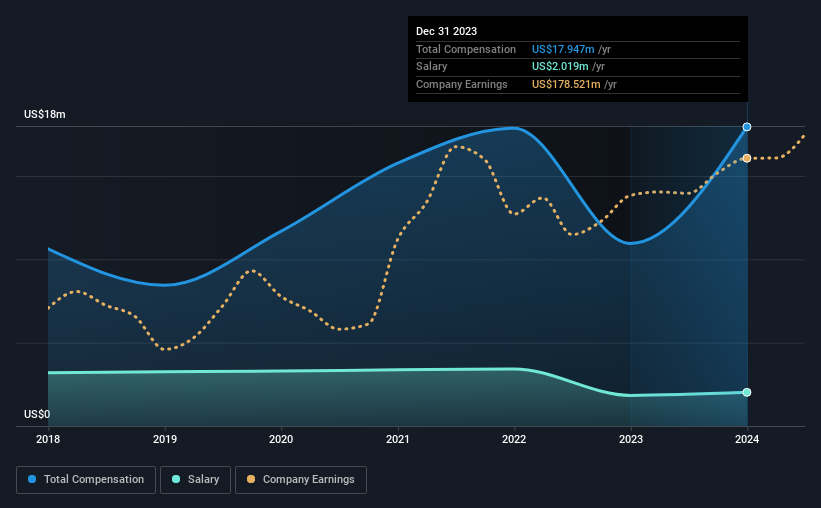The width and height of the screenshot is (821, 508).
Task: Click the Total Compensation label in tooltip
Action: point(466,49)
